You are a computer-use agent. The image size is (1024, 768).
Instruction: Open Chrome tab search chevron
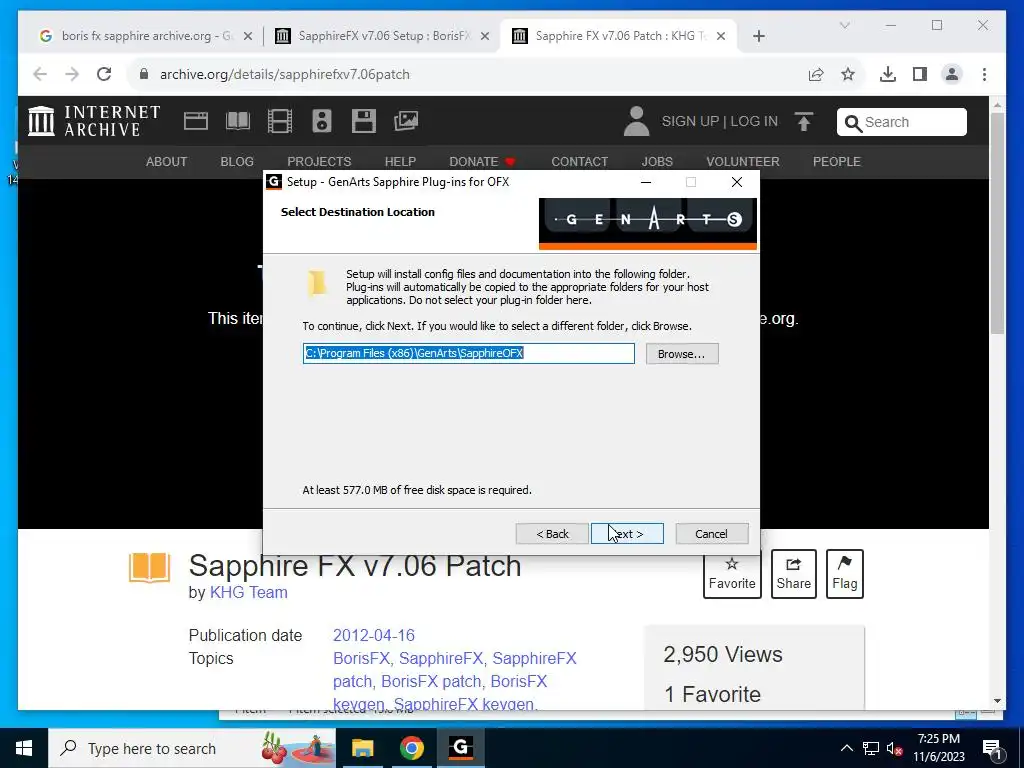point(844,25)
